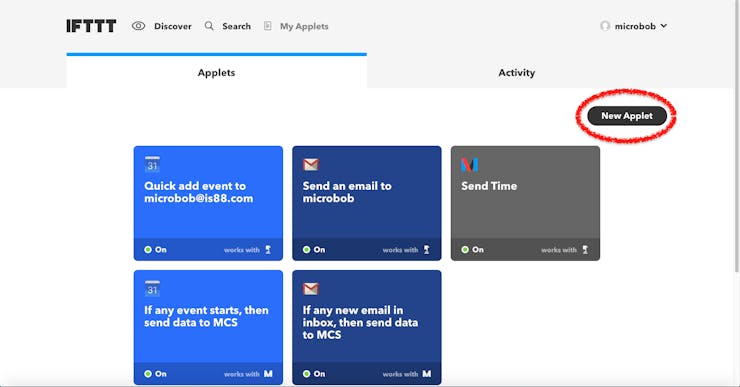Open the Search link

236,26
